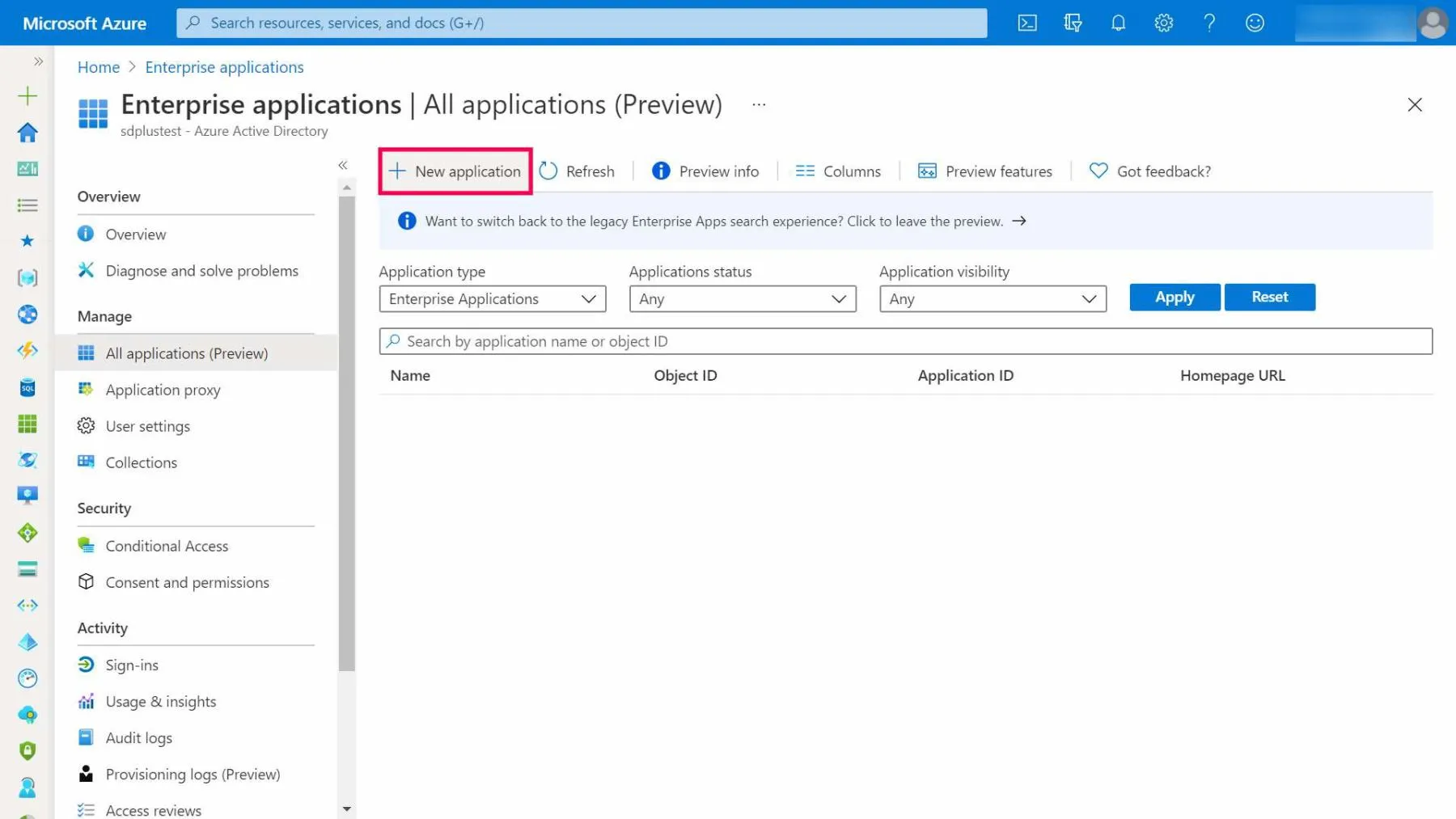Click the help question mark icon
1456x819 pixels.
1209,23
